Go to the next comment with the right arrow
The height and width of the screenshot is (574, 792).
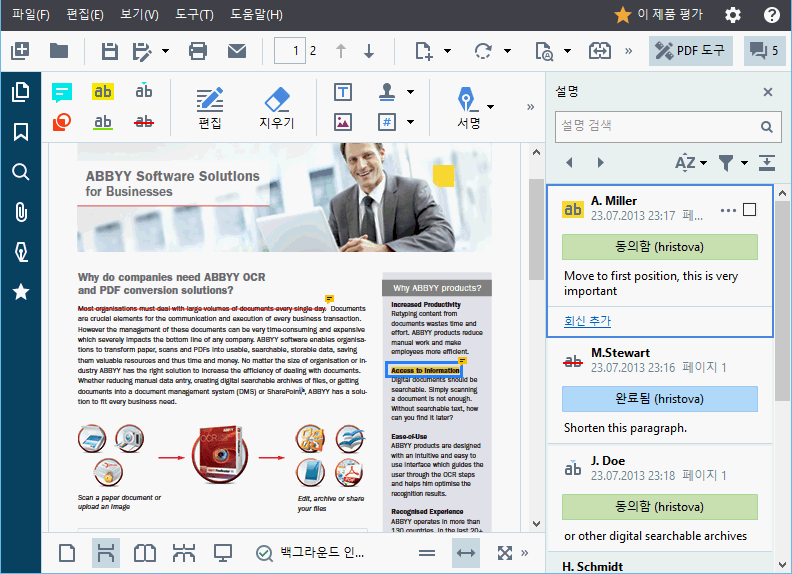[x=600, y=162]
